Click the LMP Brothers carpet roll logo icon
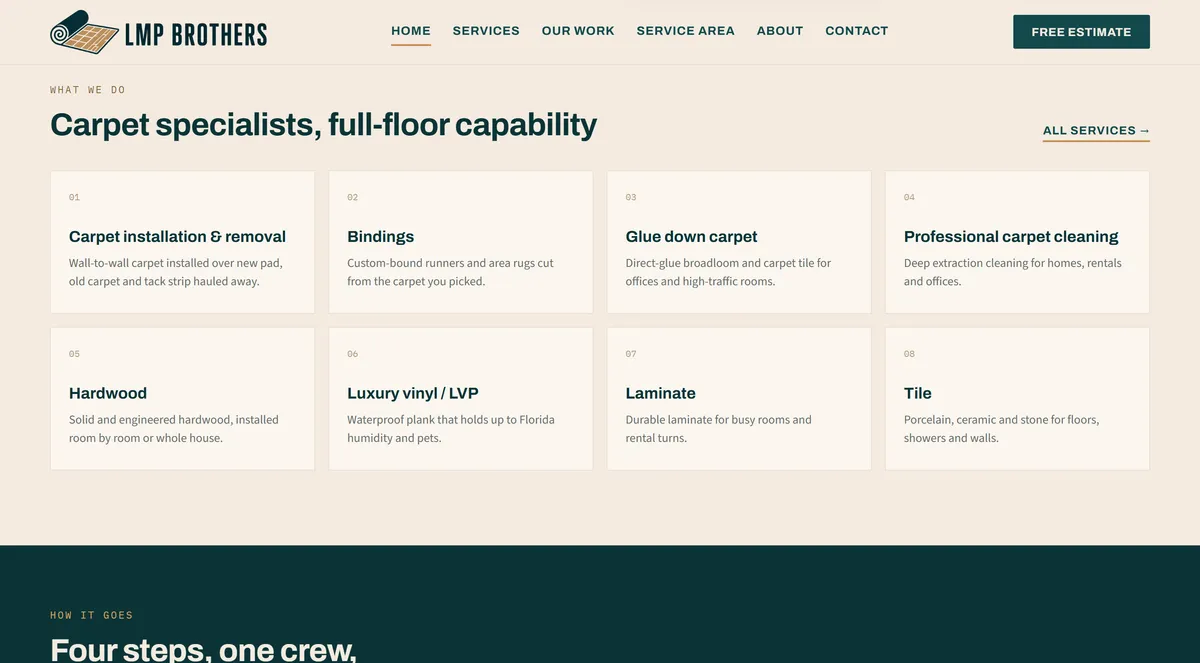Screen dimensions: 1200x663 (84, 32)
